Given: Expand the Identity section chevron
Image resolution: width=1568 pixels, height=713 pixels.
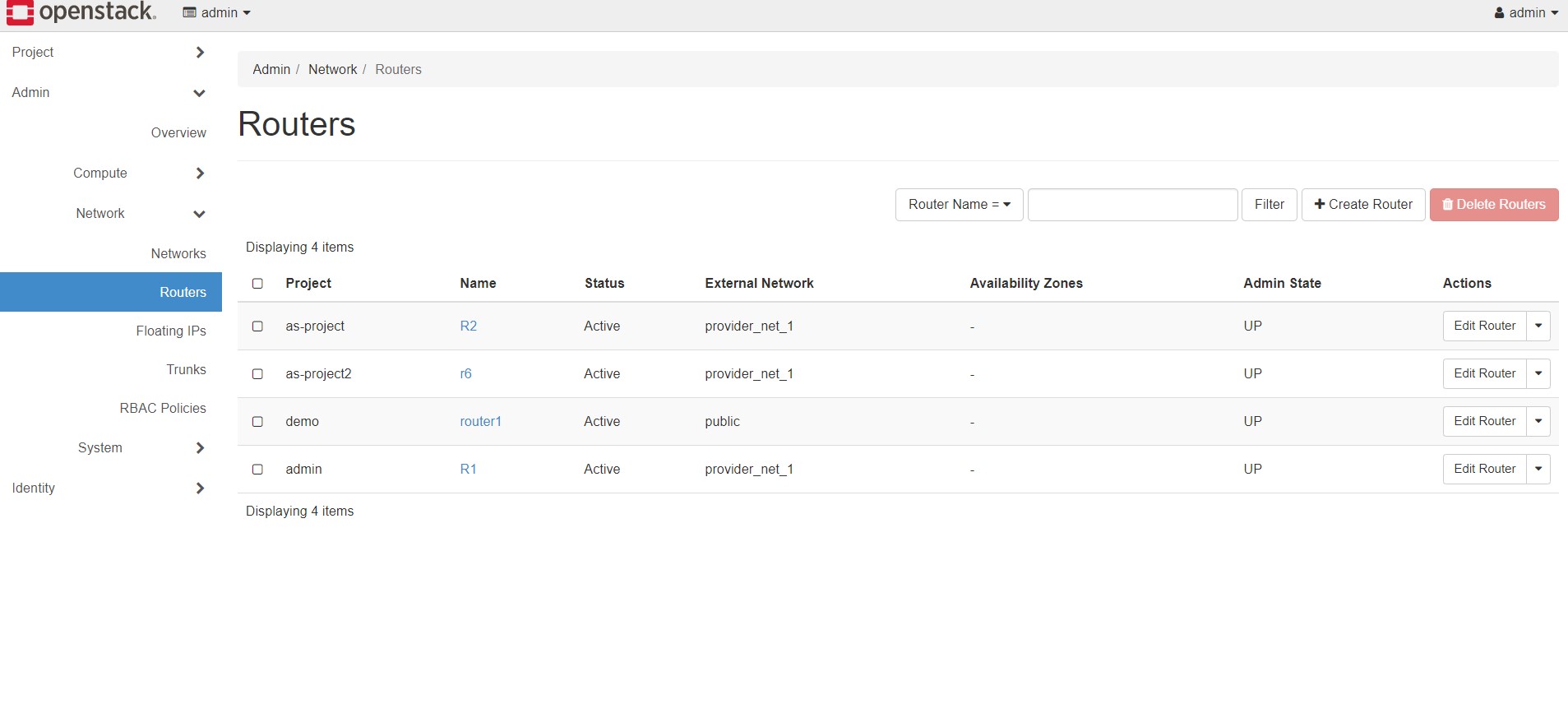Looking at the screenshot, I should coord(200,488).
